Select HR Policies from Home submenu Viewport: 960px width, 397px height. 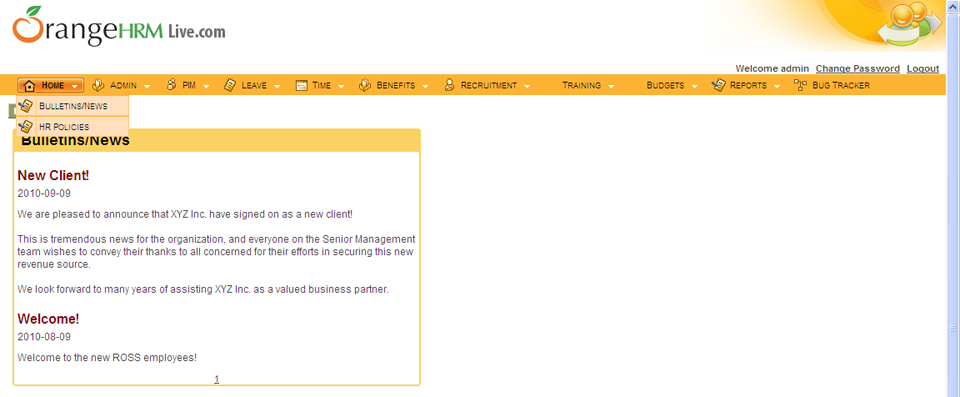click(x=72, y=126)
